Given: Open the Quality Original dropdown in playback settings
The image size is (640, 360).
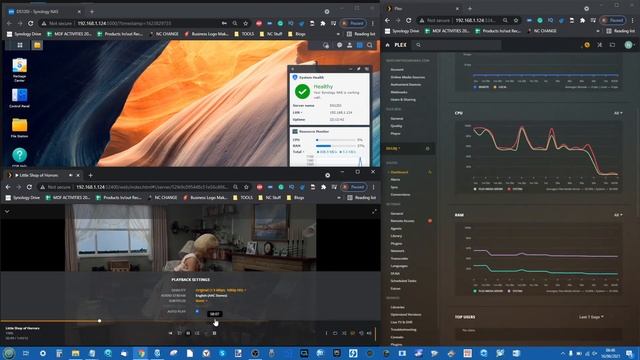Looking at the screenshot, I should click(221, 290).
